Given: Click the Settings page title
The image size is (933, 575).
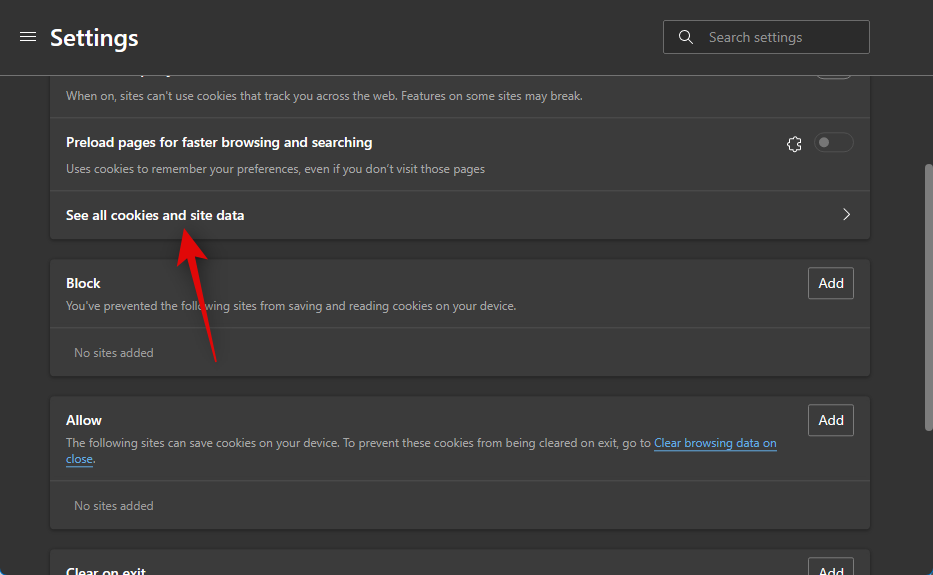Looking at the screenshot, I should point(94,38).
